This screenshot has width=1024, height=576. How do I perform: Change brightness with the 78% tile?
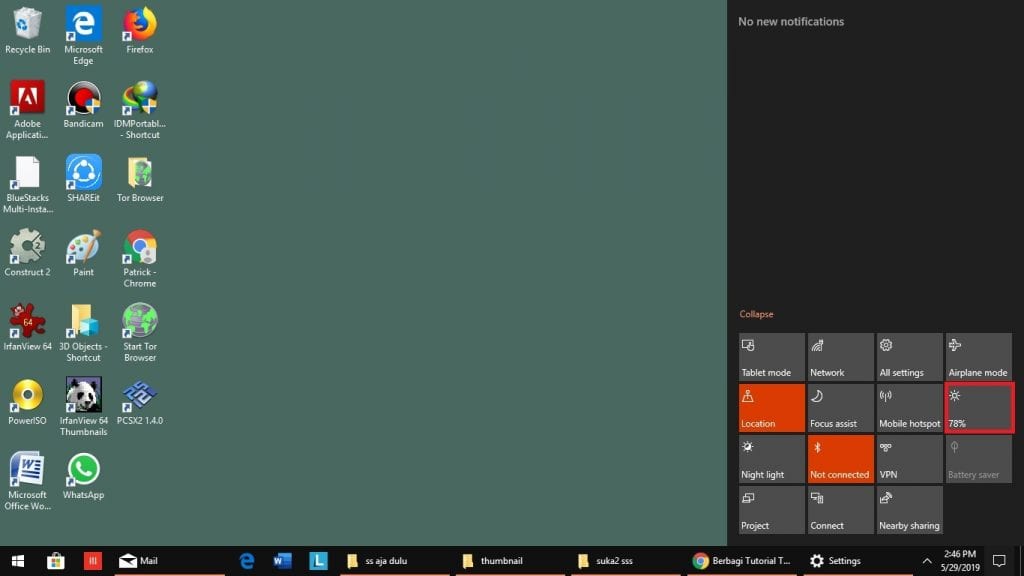point(979,408)
